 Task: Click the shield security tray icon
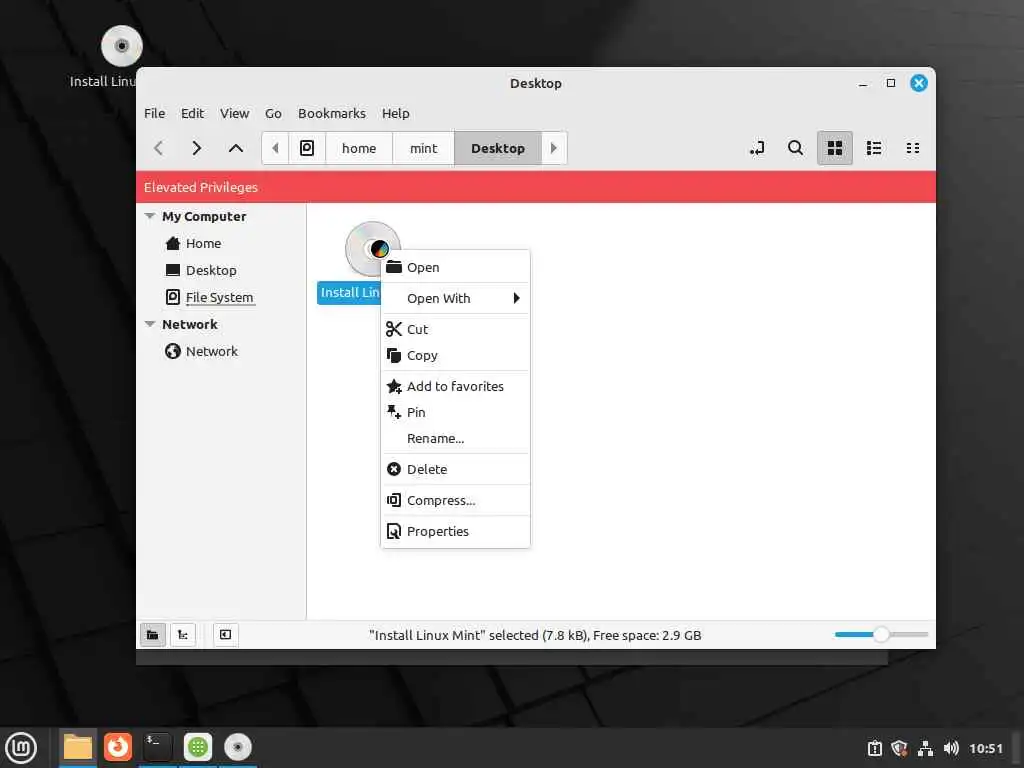(899, 748)
